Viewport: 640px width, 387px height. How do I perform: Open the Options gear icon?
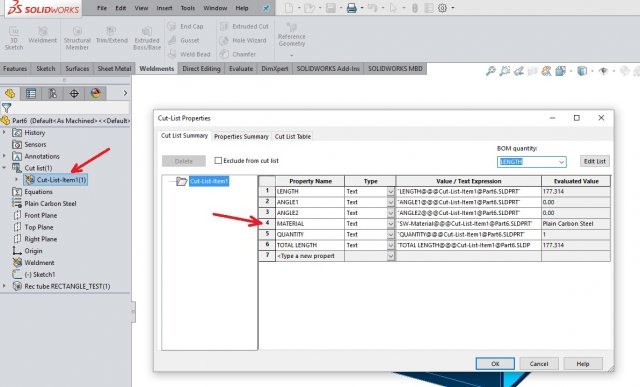442,8
